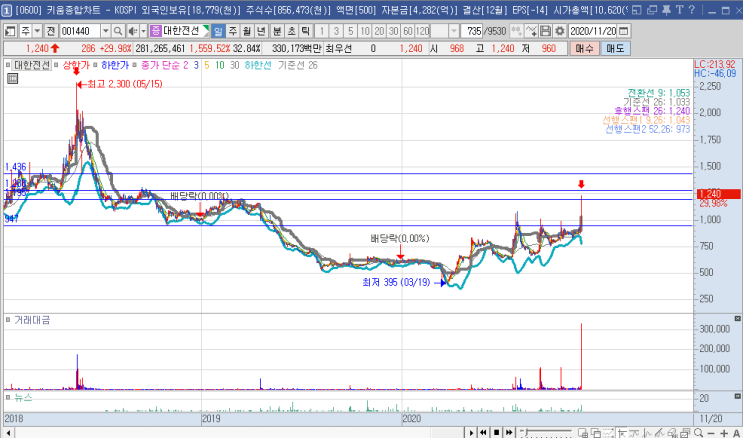Click the 대한전선 legend label on chart
The width and height of the screenshot is (743, 438).
point(32,65)
